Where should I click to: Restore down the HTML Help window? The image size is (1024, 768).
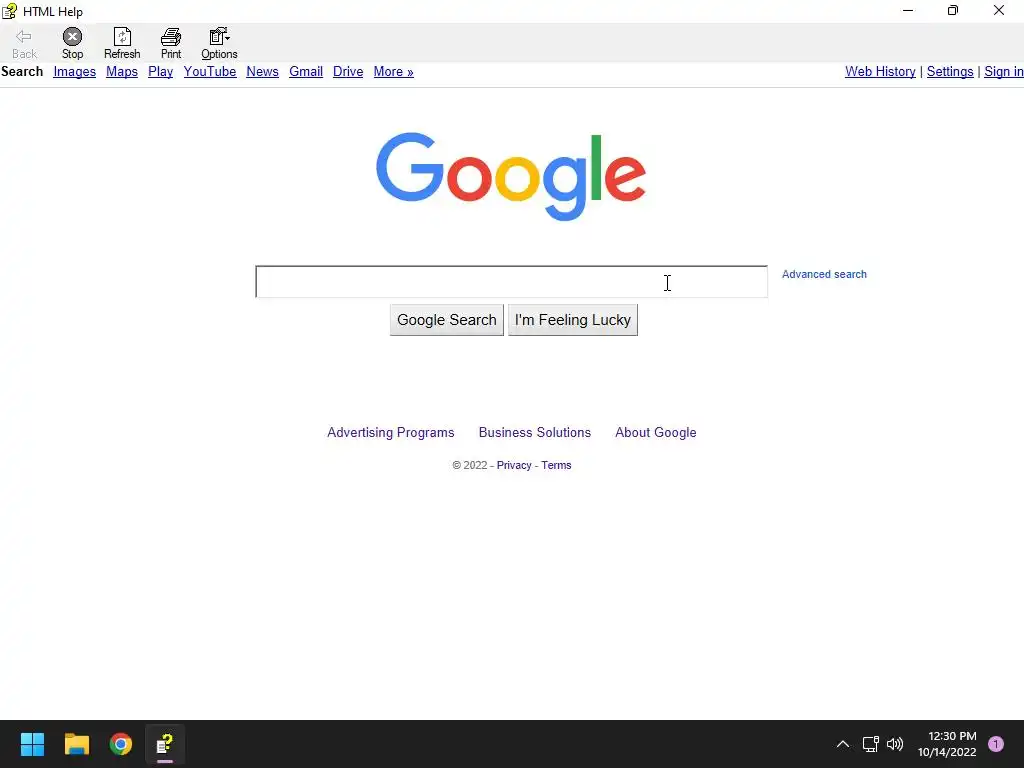(953, 10)
